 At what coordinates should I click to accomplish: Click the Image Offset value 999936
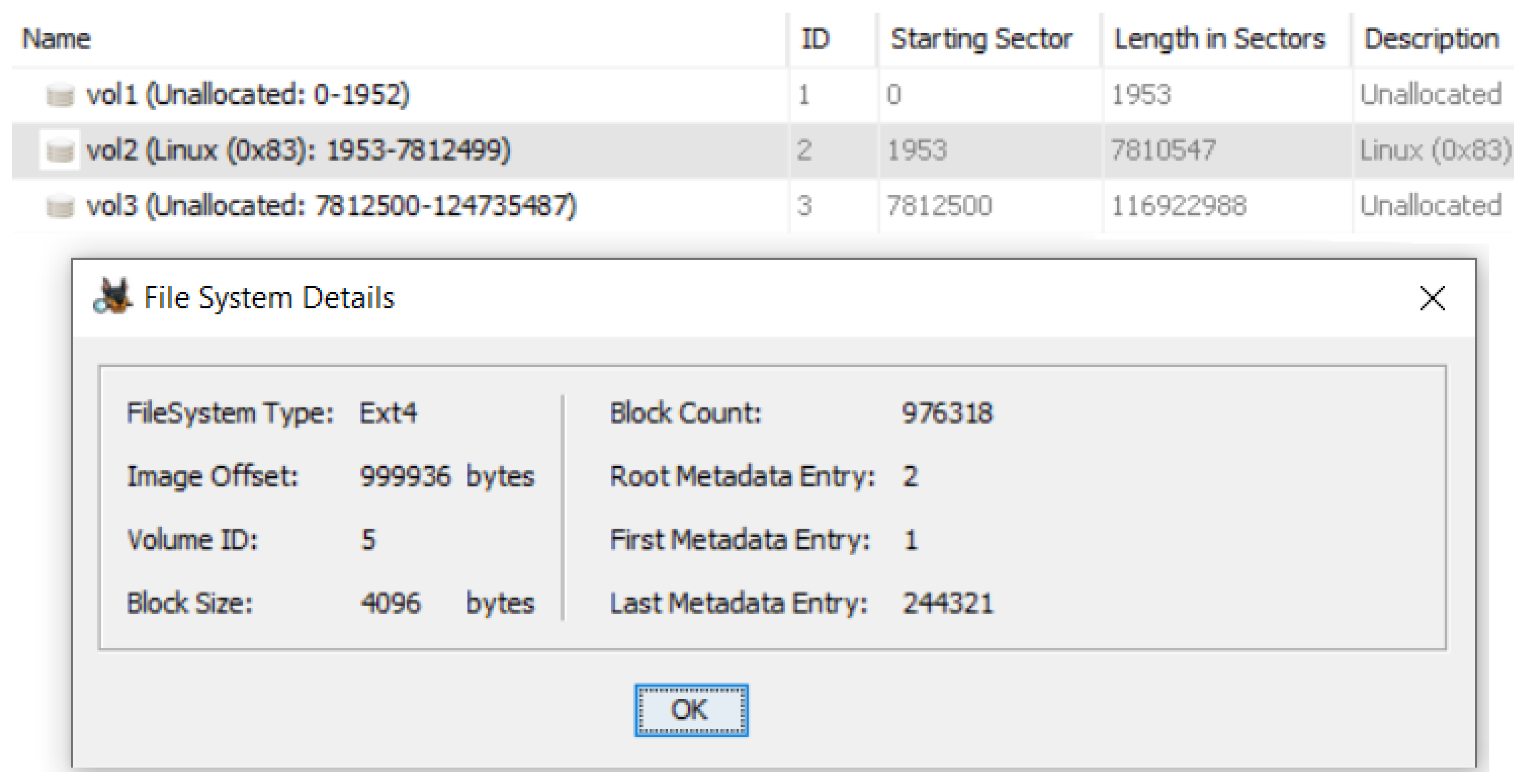(x=406, y=476)
